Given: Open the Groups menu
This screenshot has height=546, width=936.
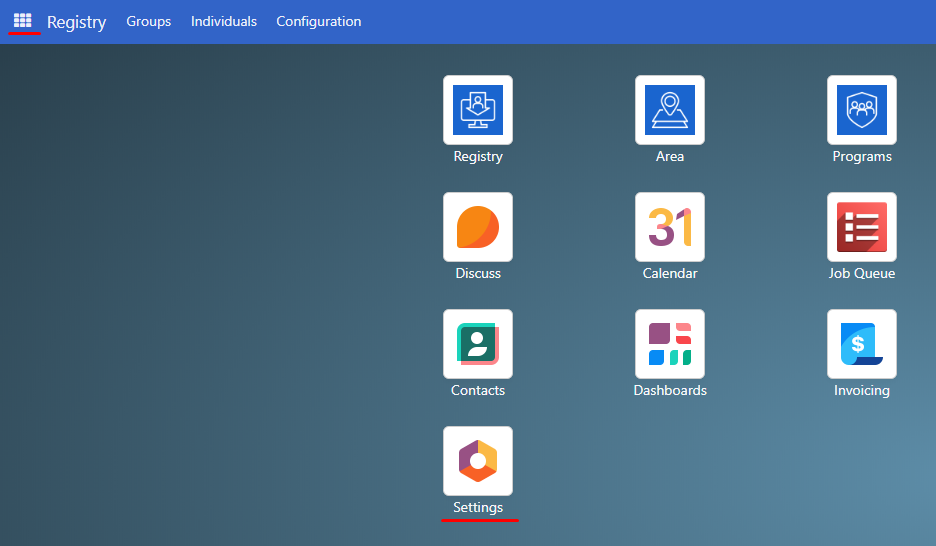Looking at the screenshot, I should [149, 21].
